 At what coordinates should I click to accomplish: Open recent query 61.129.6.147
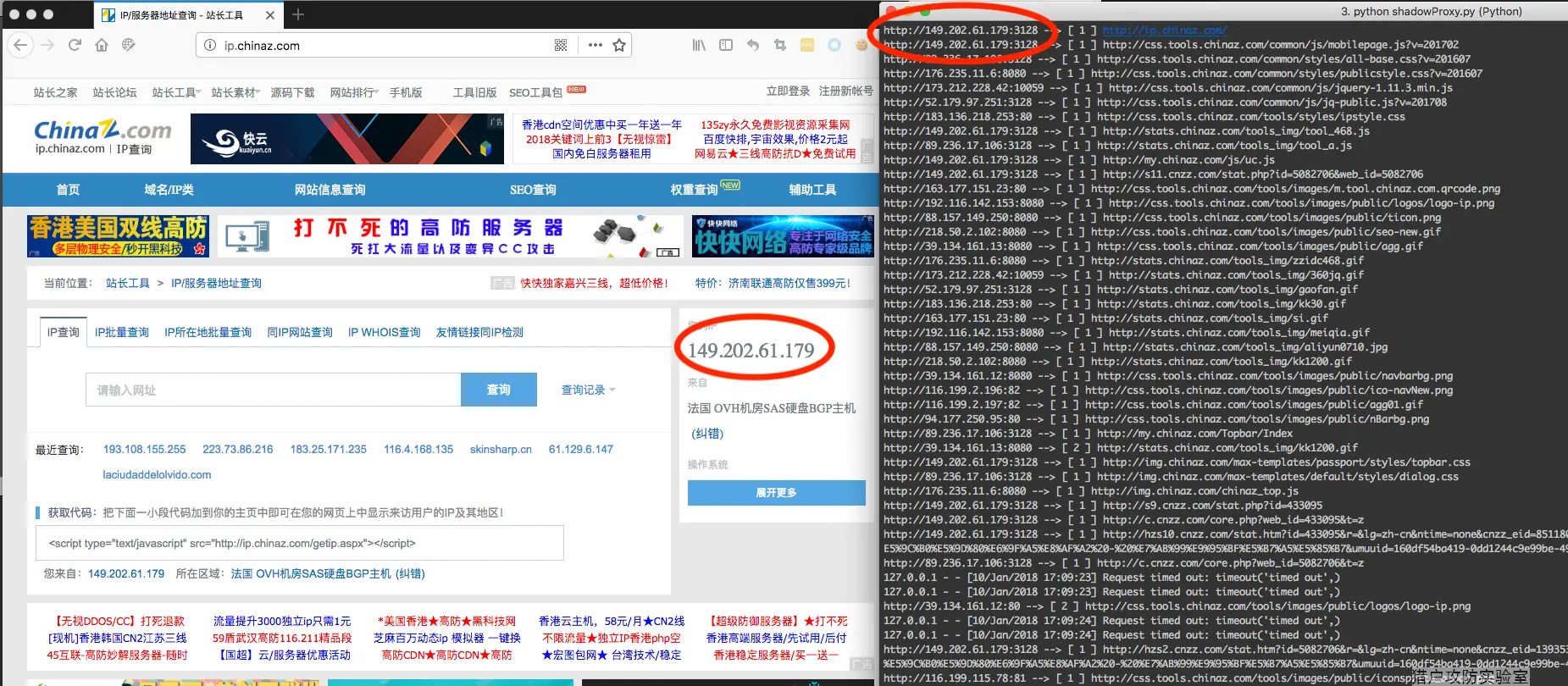[581, 450]
